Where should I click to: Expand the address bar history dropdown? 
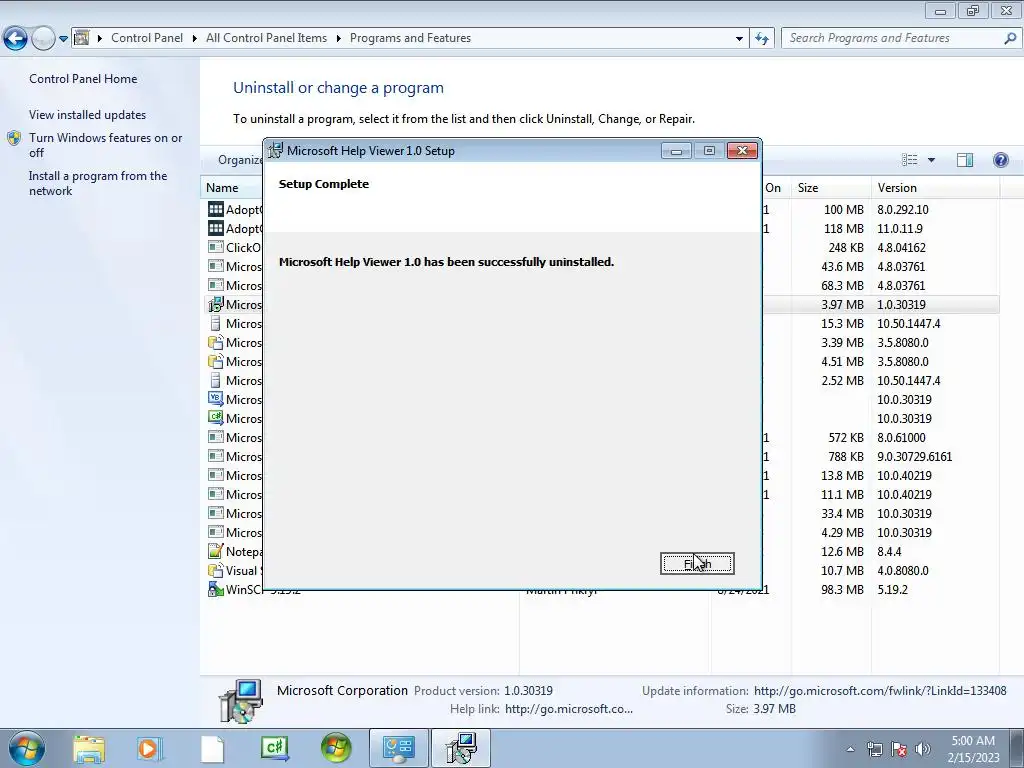[x=739, y=39]
